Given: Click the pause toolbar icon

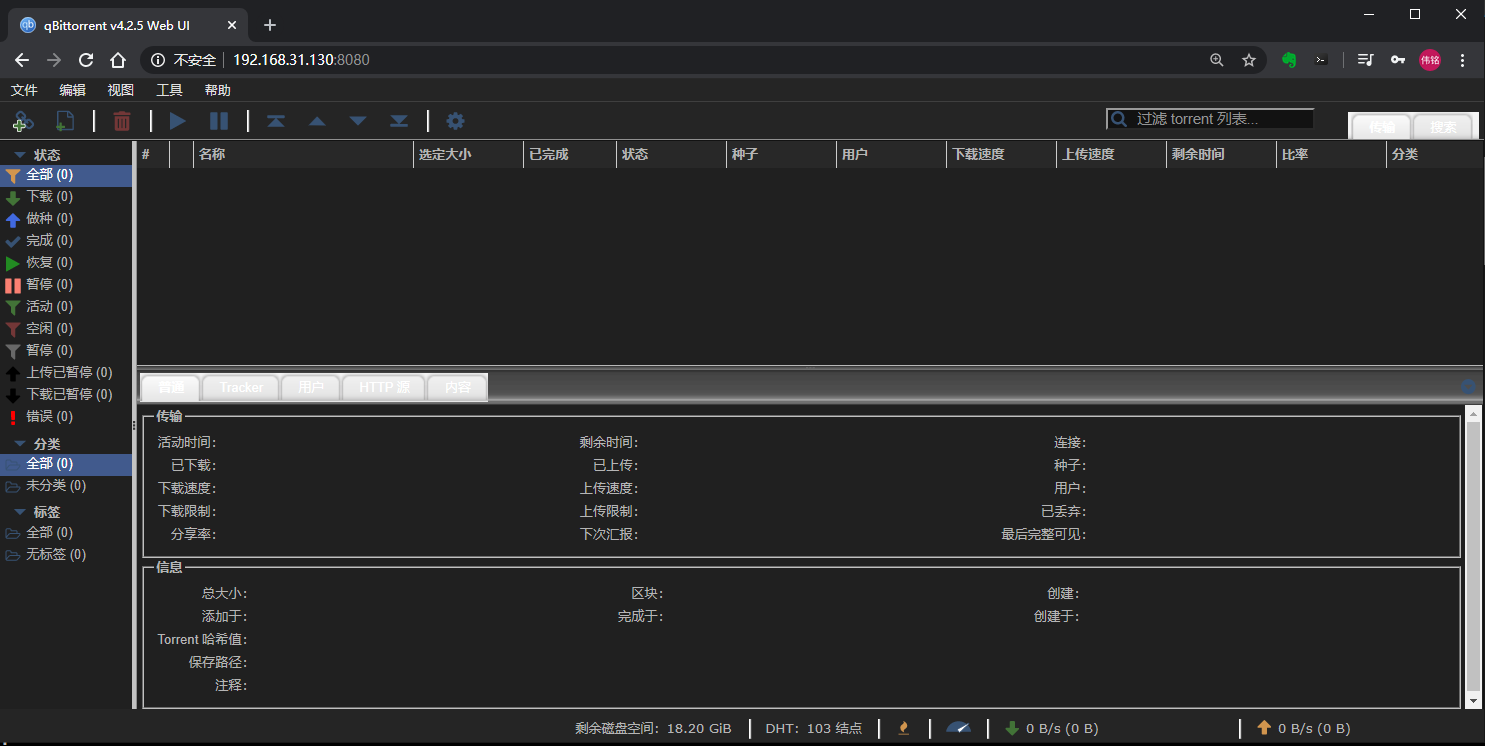Looking at the screenshot, I should (219, 121).
